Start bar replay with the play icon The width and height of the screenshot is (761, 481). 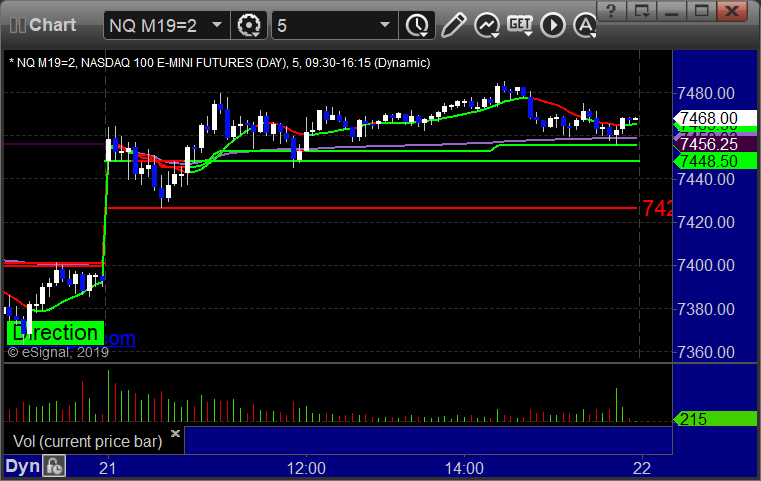[553, 25]
